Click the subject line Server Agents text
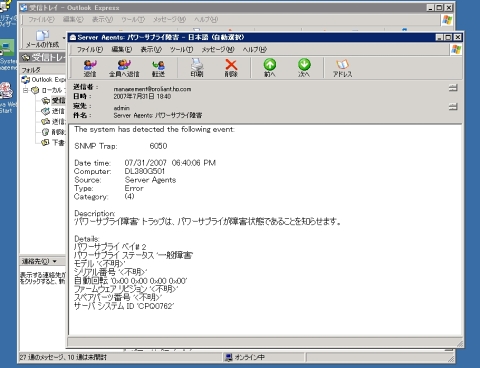The width and height of the screenshot is (480, 368). tap(158, 115)
